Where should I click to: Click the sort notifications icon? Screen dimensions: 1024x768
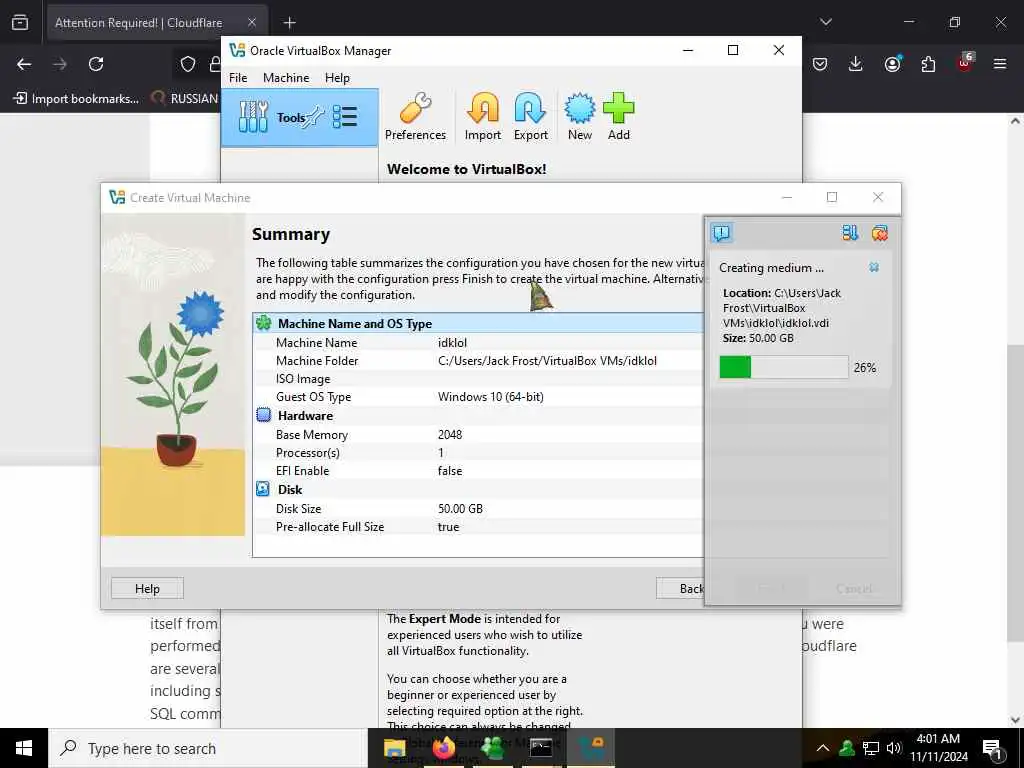pyautogui.click(x=850, y=233)
